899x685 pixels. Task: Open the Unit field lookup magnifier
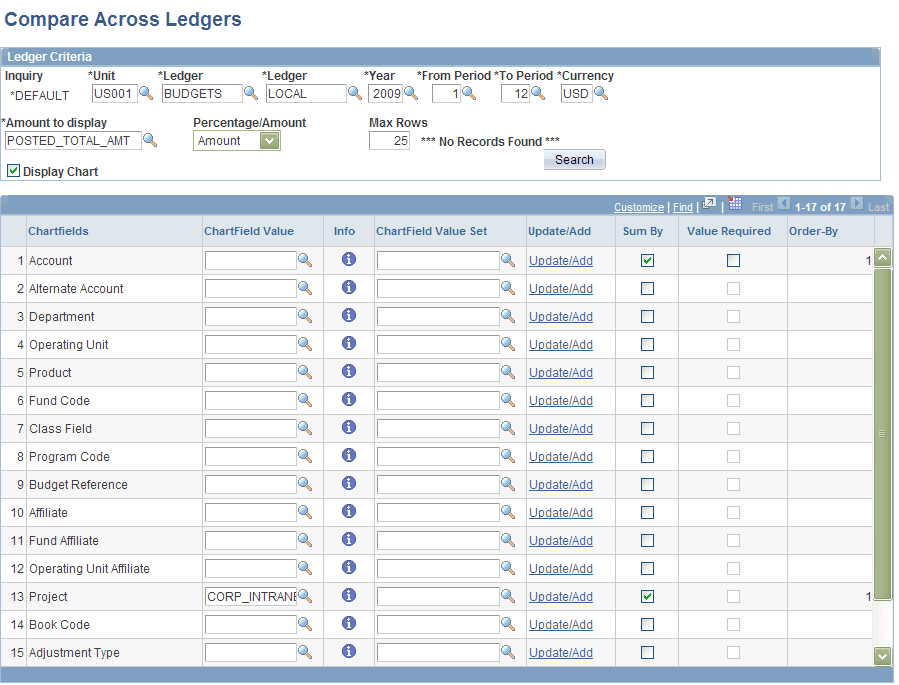[x=143, y=93]
